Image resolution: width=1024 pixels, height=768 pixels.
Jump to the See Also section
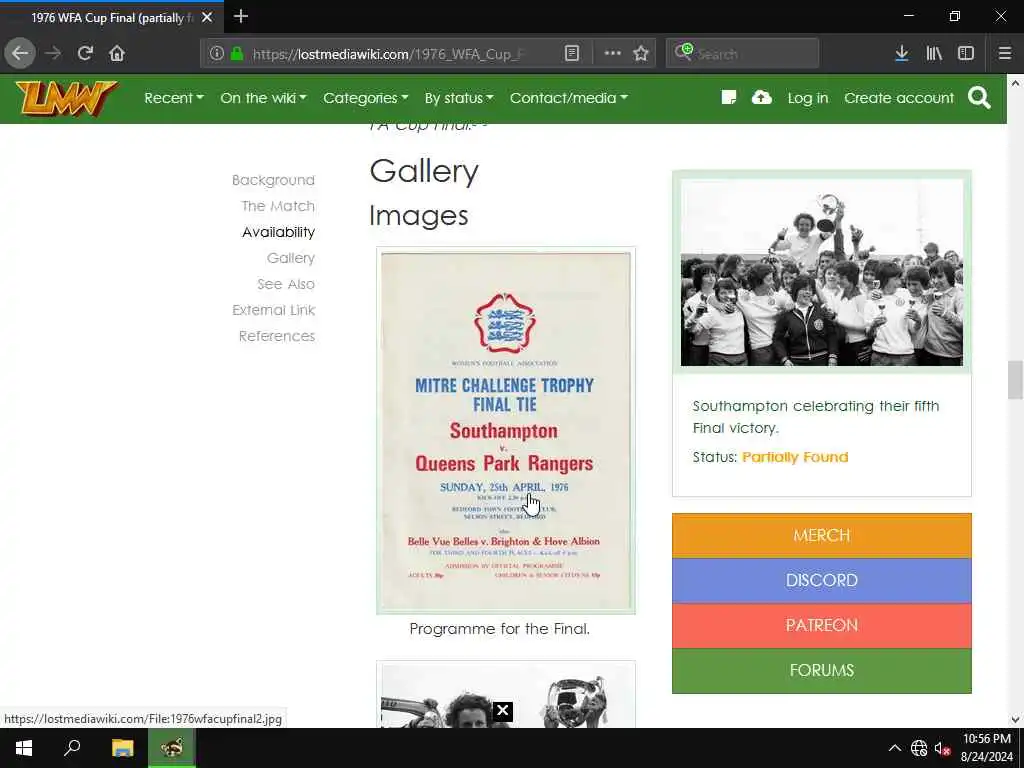click(x=286, y=285)
